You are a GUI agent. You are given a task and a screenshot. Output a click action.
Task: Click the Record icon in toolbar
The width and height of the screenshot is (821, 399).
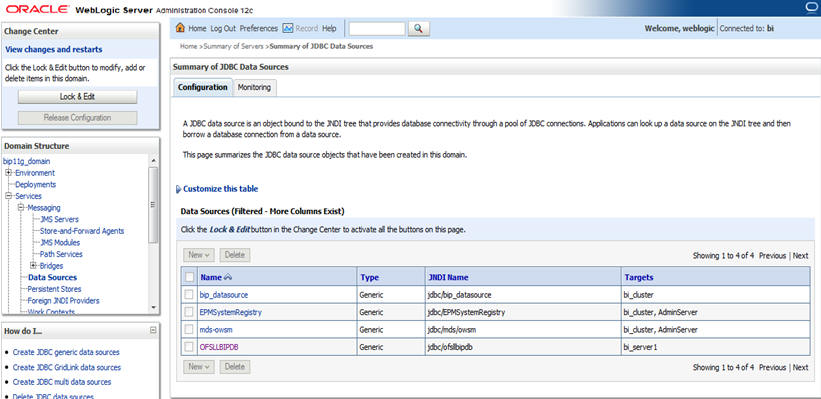pos(287,28)
